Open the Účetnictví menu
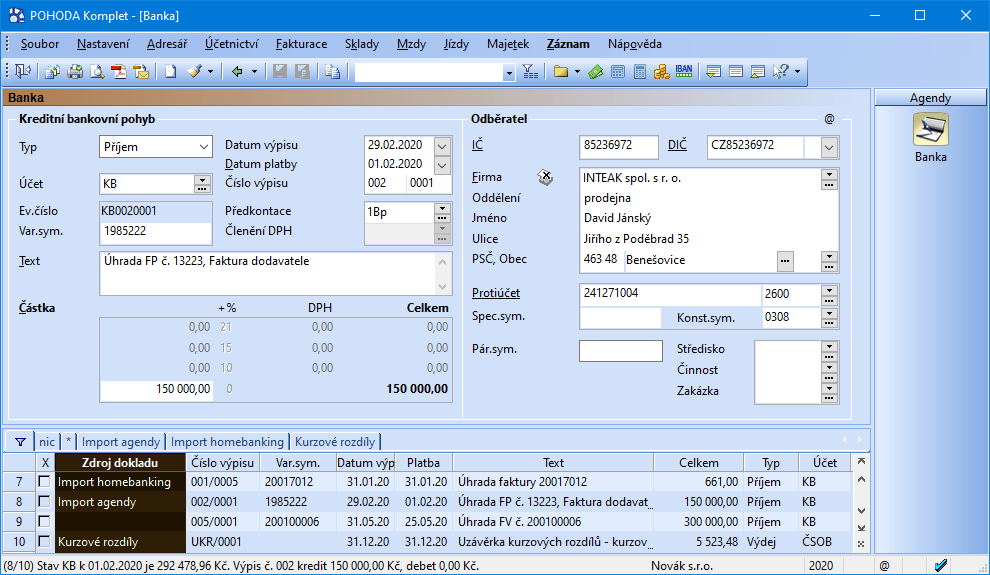This screenshot has width=990, height=575. (x=232, y=44)
